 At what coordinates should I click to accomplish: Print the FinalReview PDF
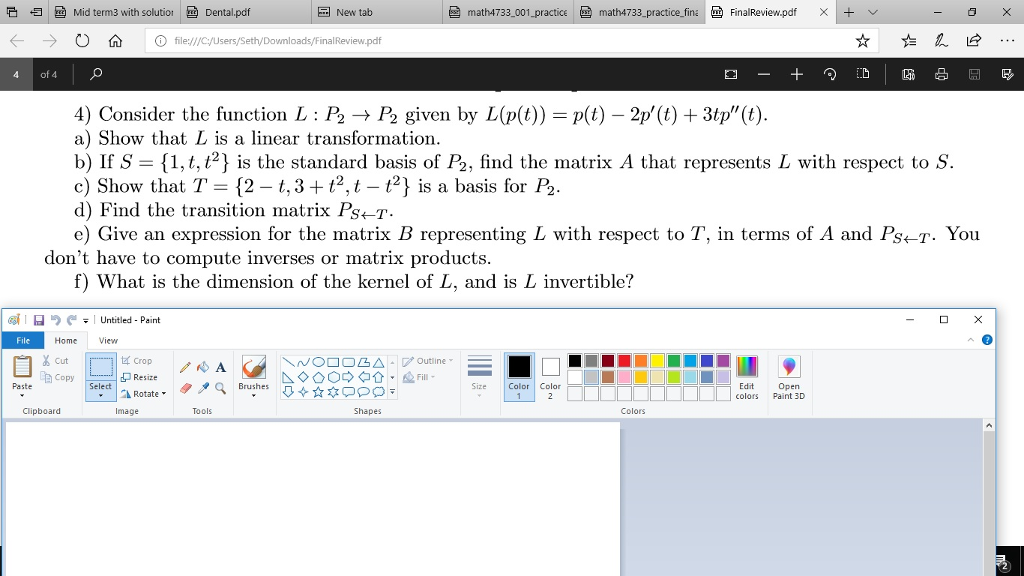coord(942,74)
